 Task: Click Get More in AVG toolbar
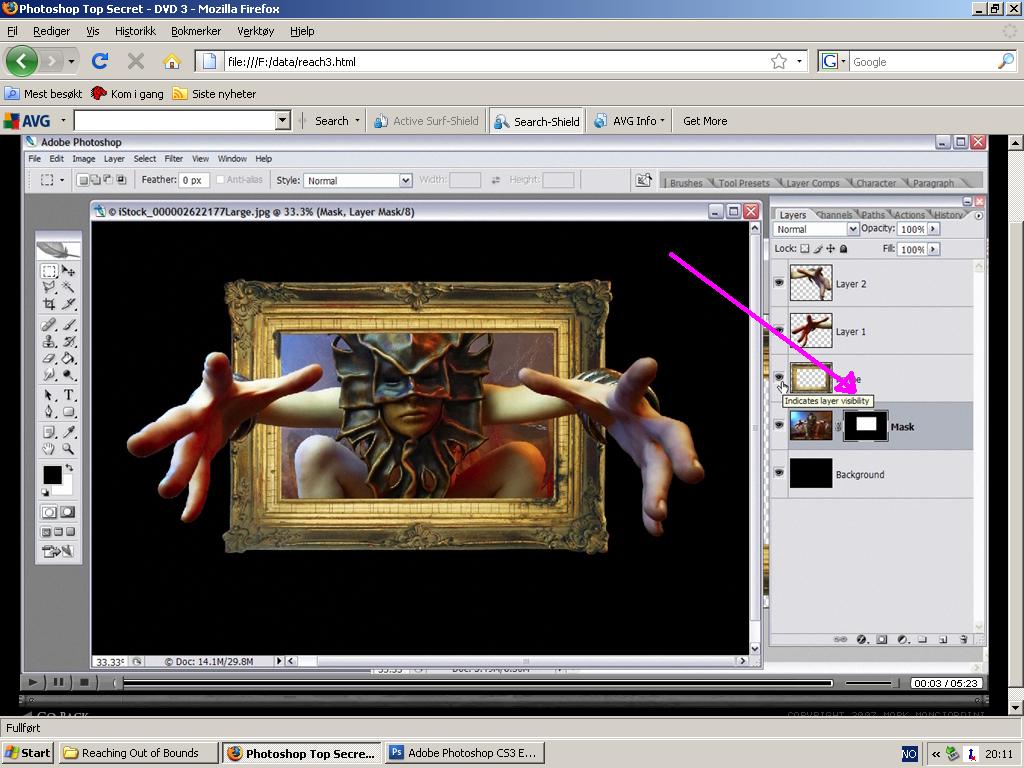[705, 121]
